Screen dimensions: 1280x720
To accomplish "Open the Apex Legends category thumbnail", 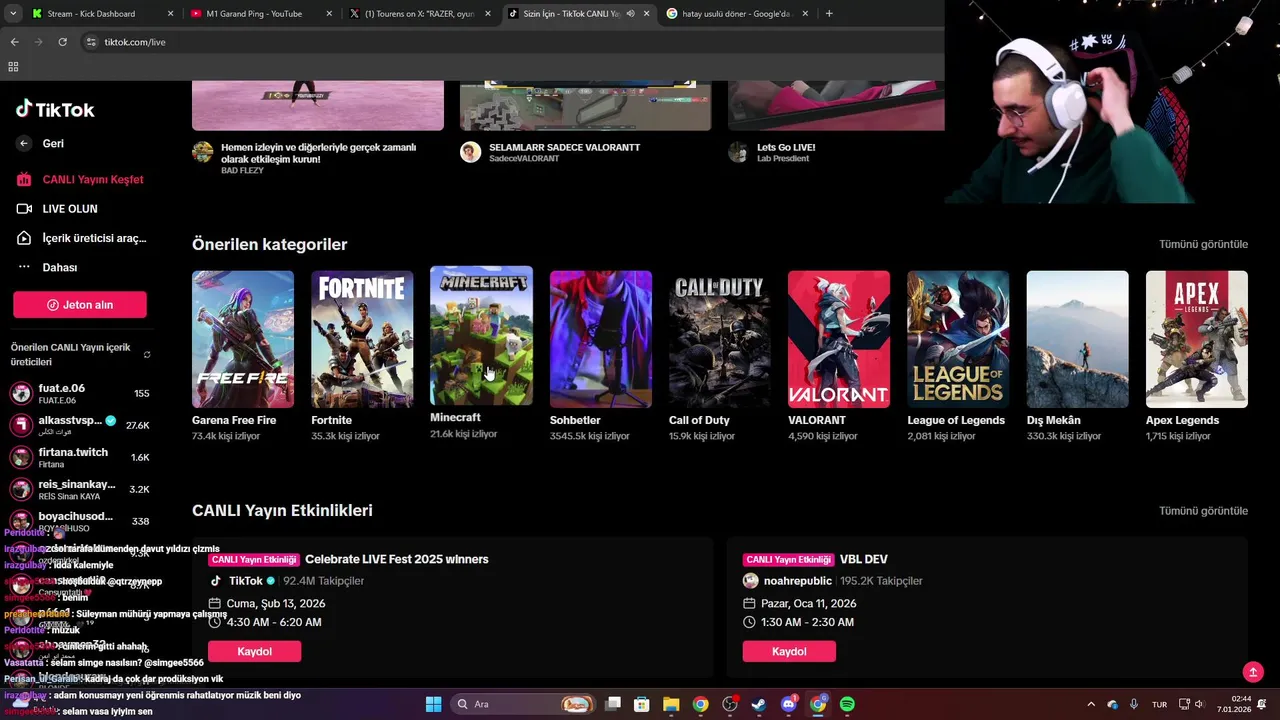I will [x=1197, y=339].
